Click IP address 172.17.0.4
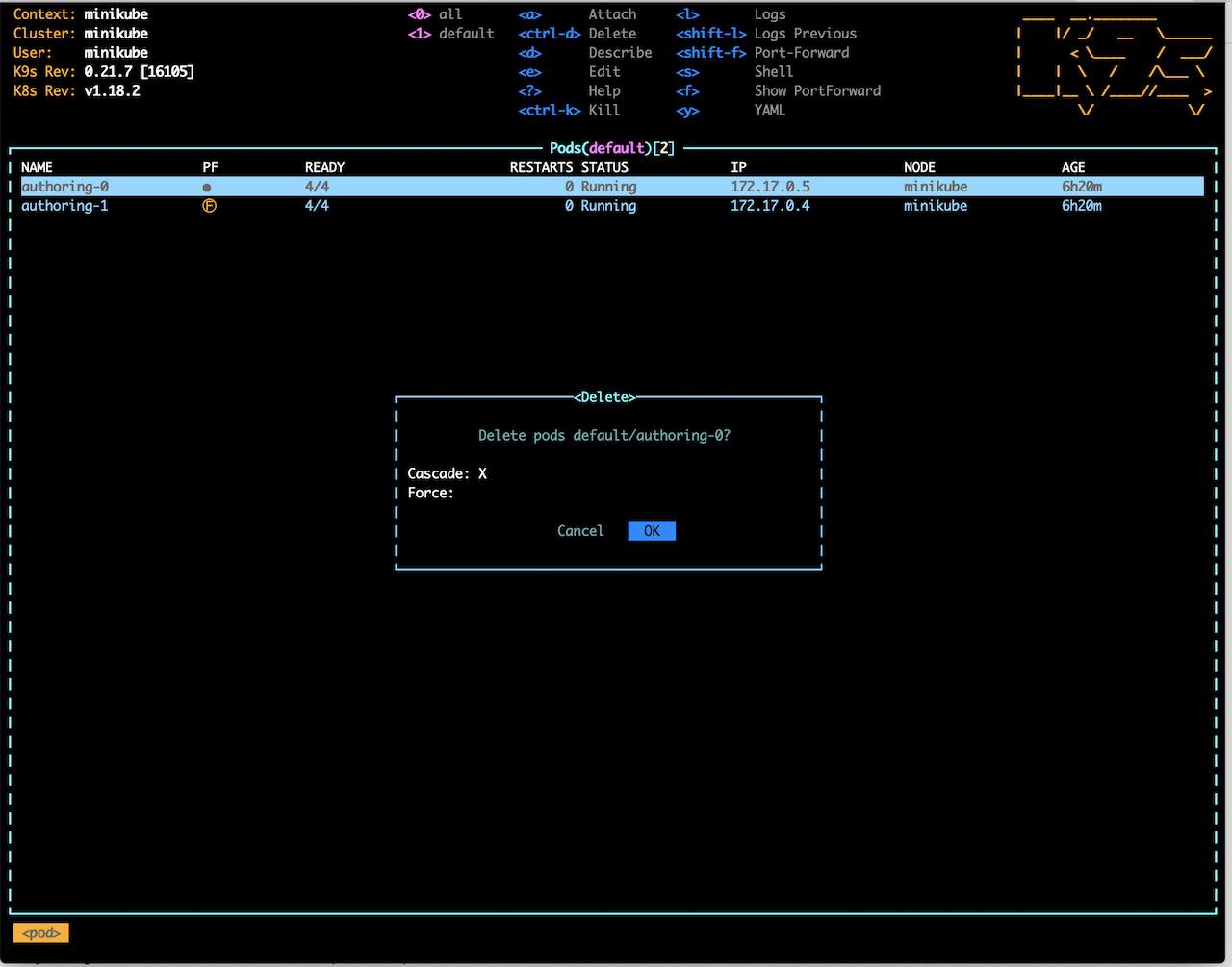 [770, 206]
